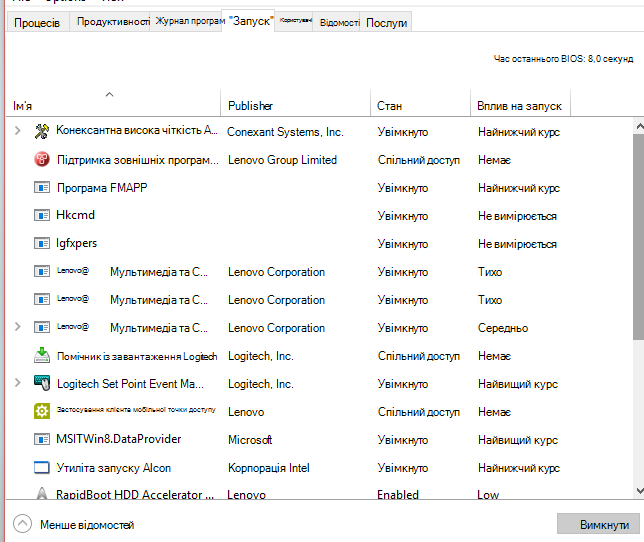The width and height of the screenshot is (644, 542).
Task: Select Утиліта запуску Alcon entry
Action: click(113, 468)
